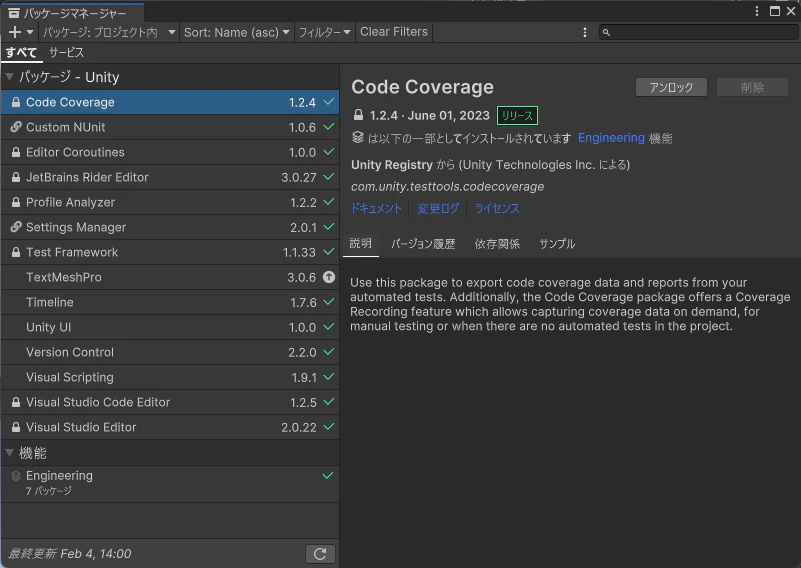Switch to the 依存関係 tab
The width and height of the screenshot is (801, 568).
pyautogui.click(x=497, y=244)
